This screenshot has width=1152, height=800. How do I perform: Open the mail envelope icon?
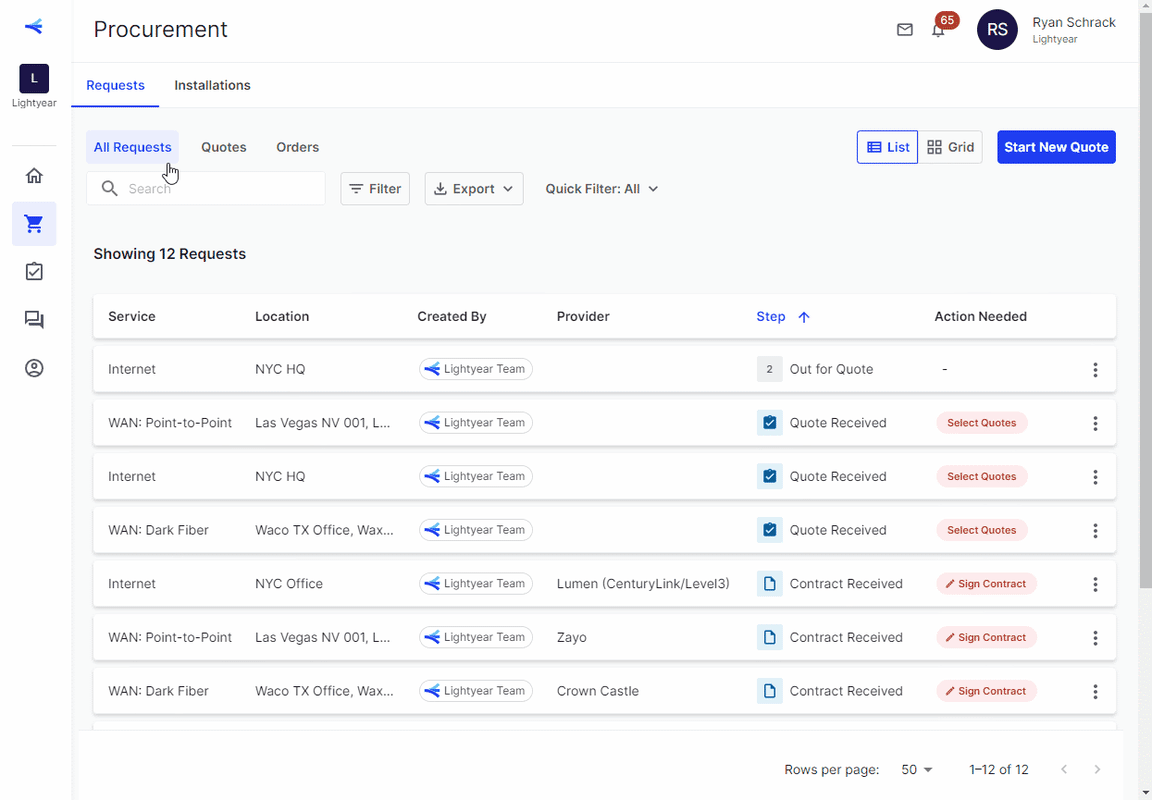point(905,29)
